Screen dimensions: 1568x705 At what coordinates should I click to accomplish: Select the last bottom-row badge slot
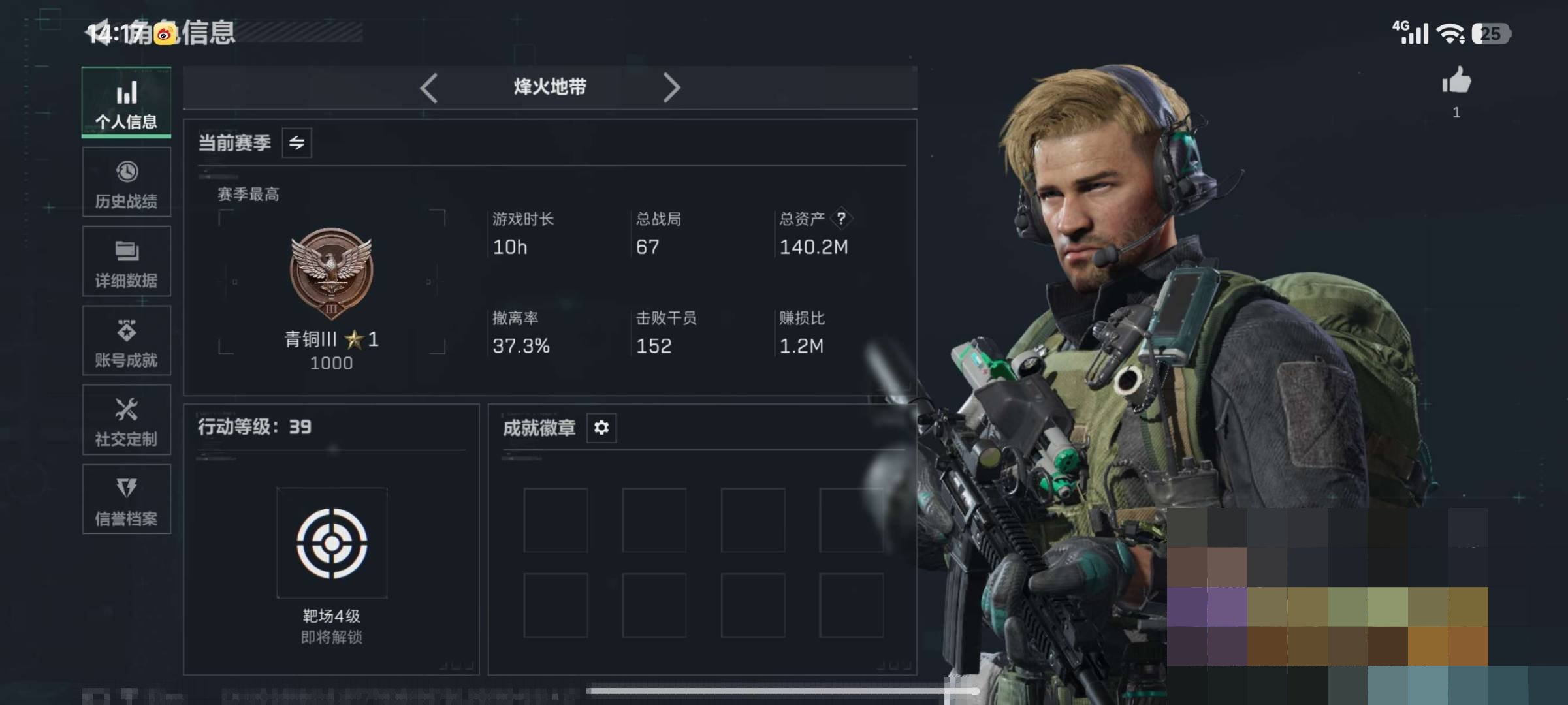(x=852, y=606)
